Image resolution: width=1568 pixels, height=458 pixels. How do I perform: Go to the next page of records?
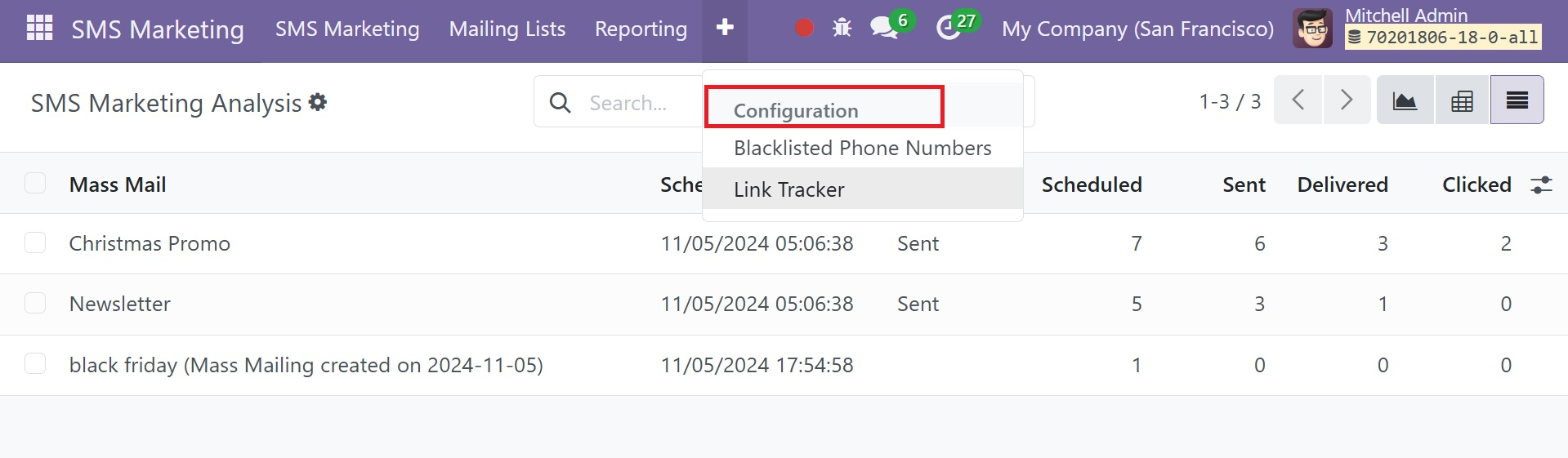(x=1347, y=100)
